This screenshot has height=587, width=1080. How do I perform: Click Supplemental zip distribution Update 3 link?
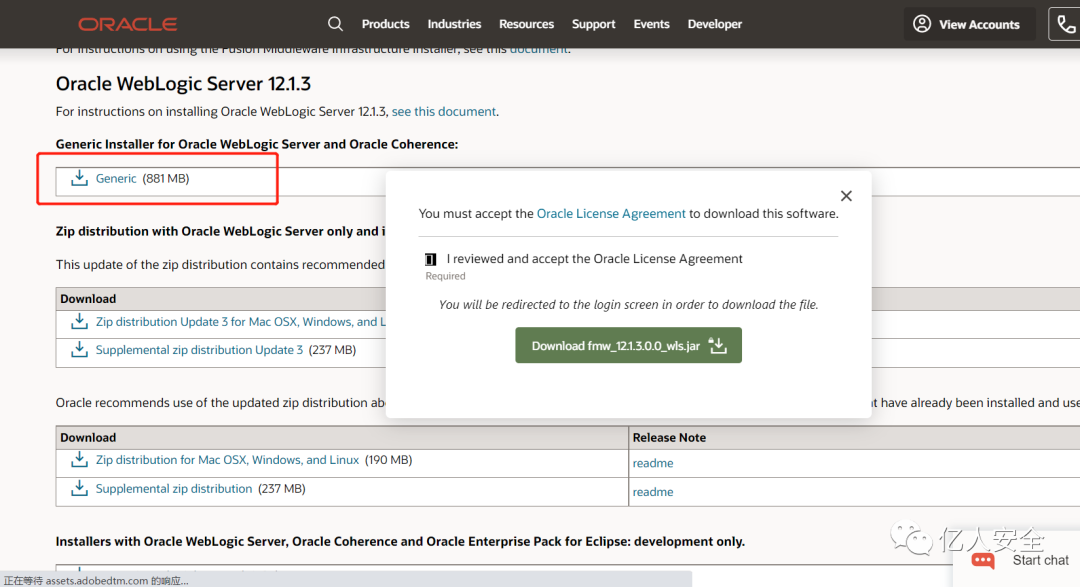pos(199,350)
